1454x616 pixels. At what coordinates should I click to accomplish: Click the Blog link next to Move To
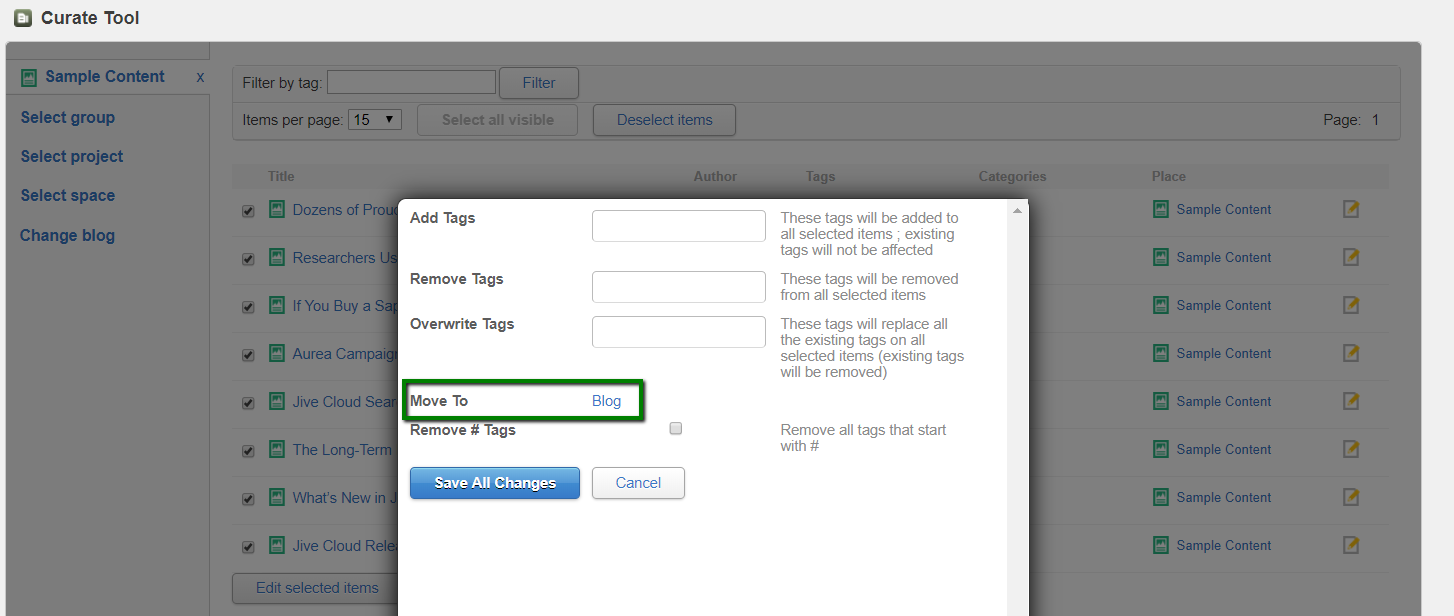point(606,401)
